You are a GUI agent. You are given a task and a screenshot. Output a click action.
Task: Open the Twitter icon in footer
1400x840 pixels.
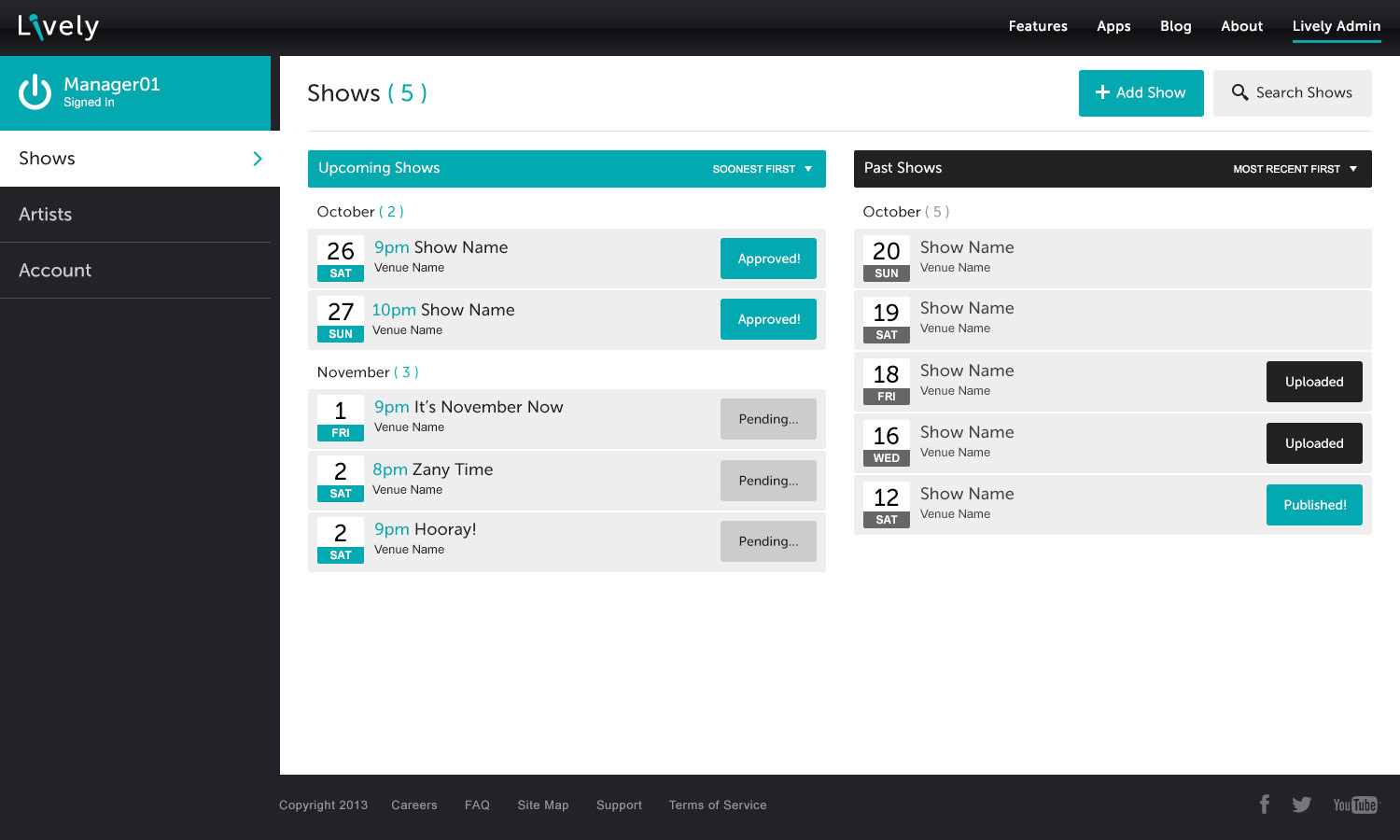[1302, 805]
